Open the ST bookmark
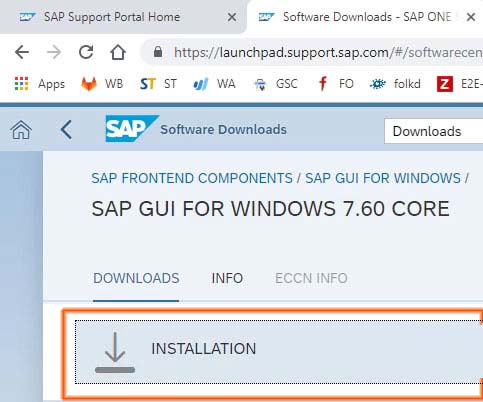 click(x=158, y=84)
